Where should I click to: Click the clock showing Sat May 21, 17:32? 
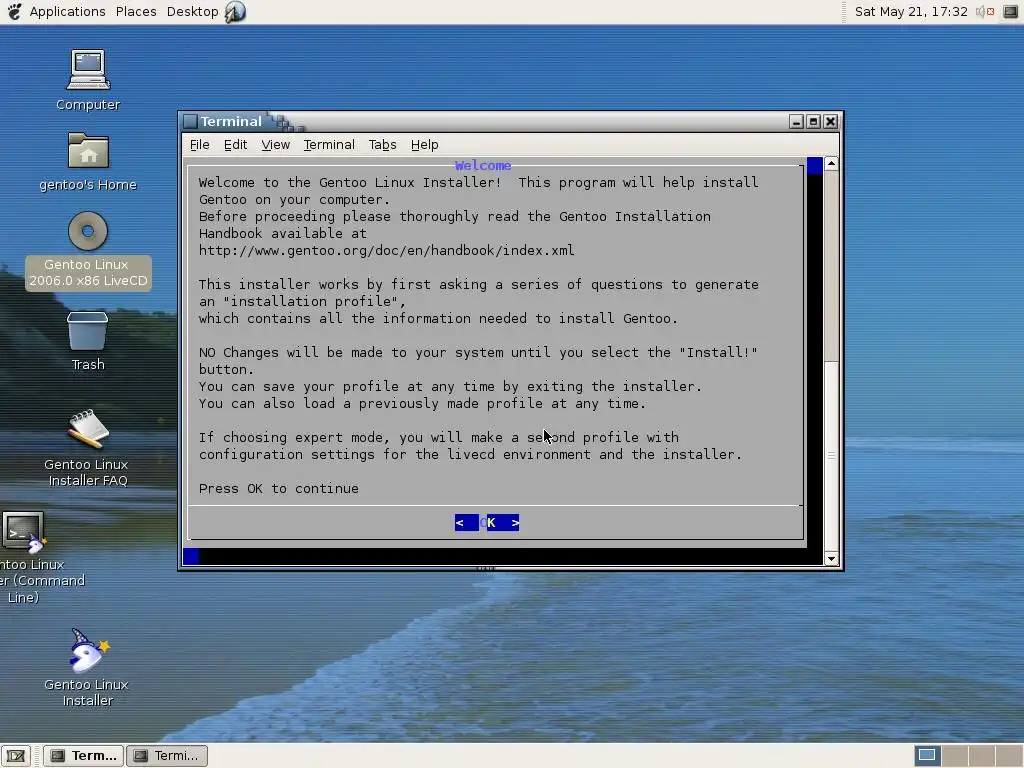(911, 12)
